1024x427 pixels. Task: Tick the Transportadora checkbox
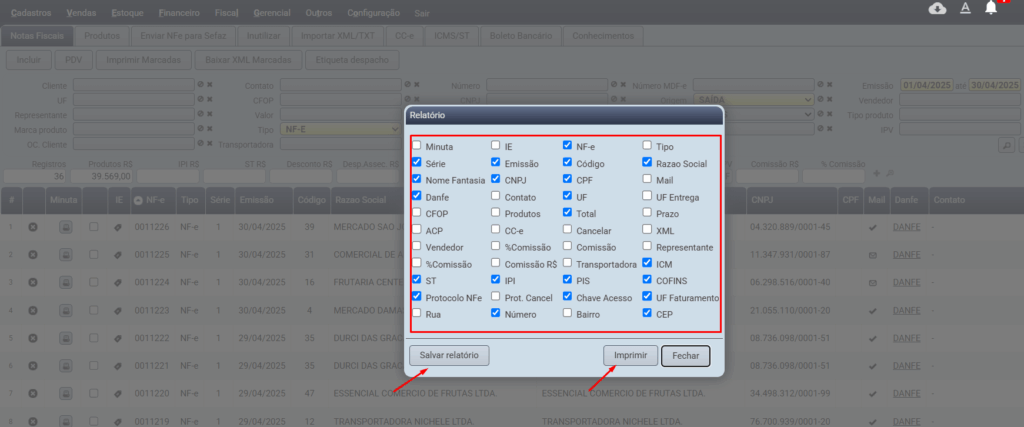tap(568, 264)
